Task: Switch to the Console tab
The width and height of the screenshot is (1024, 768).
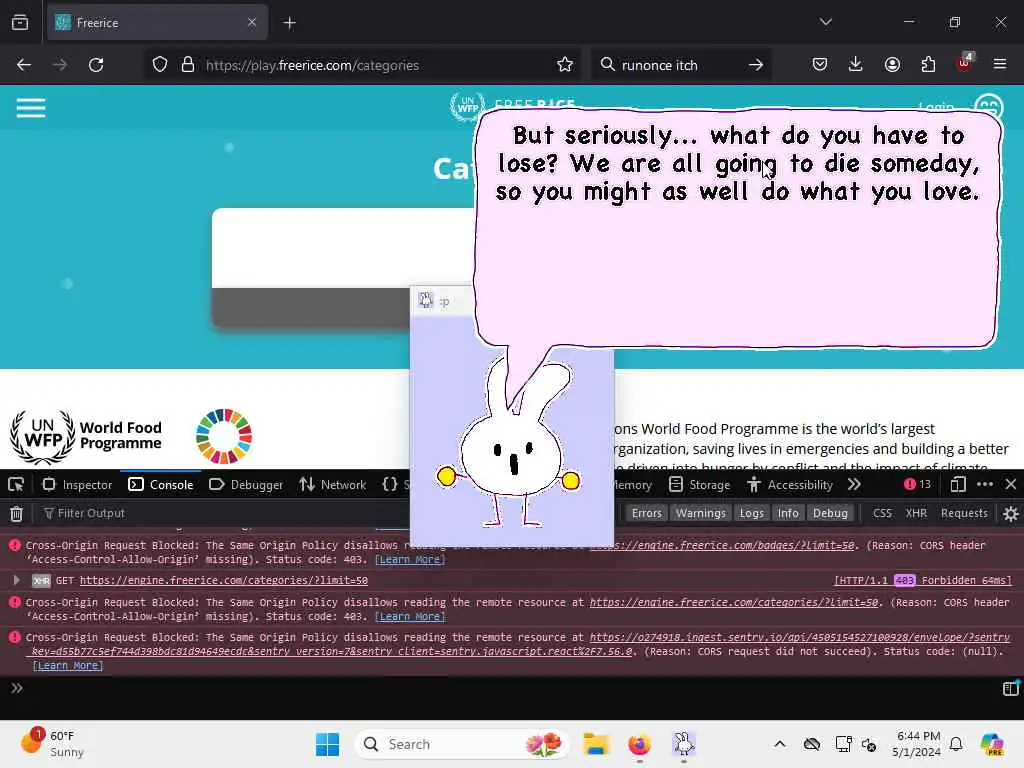Action: (161, 485)
